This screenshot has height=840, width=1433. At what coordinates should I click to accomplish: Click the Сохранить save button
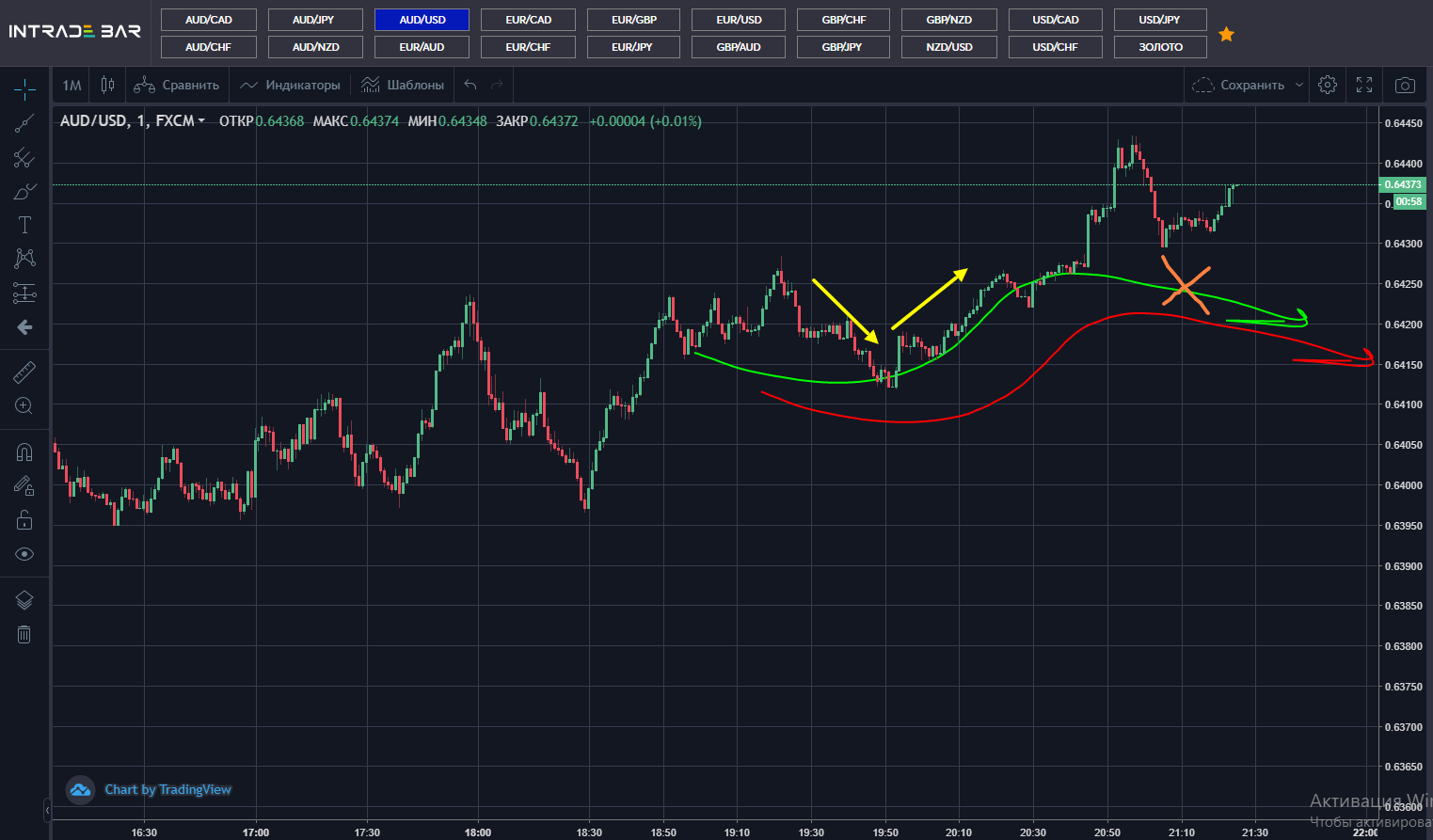(1238, 85)
